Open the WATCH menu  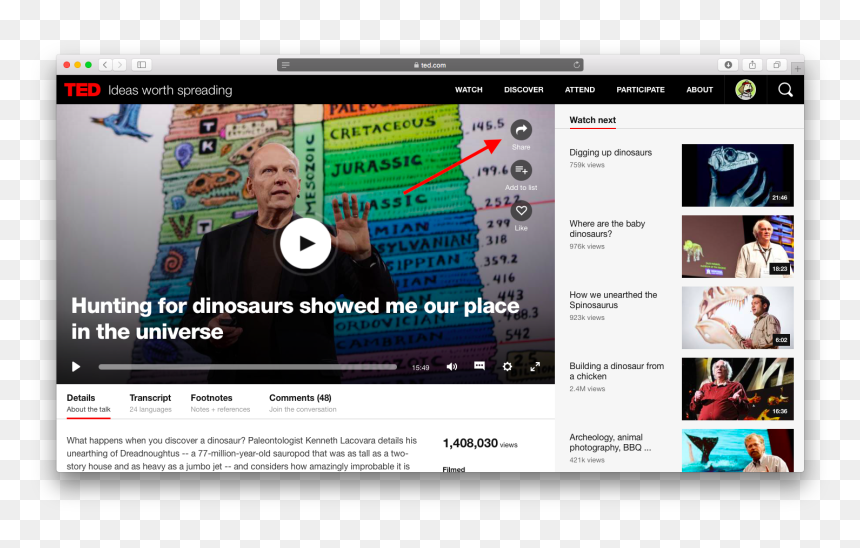(x=468, y=89)
